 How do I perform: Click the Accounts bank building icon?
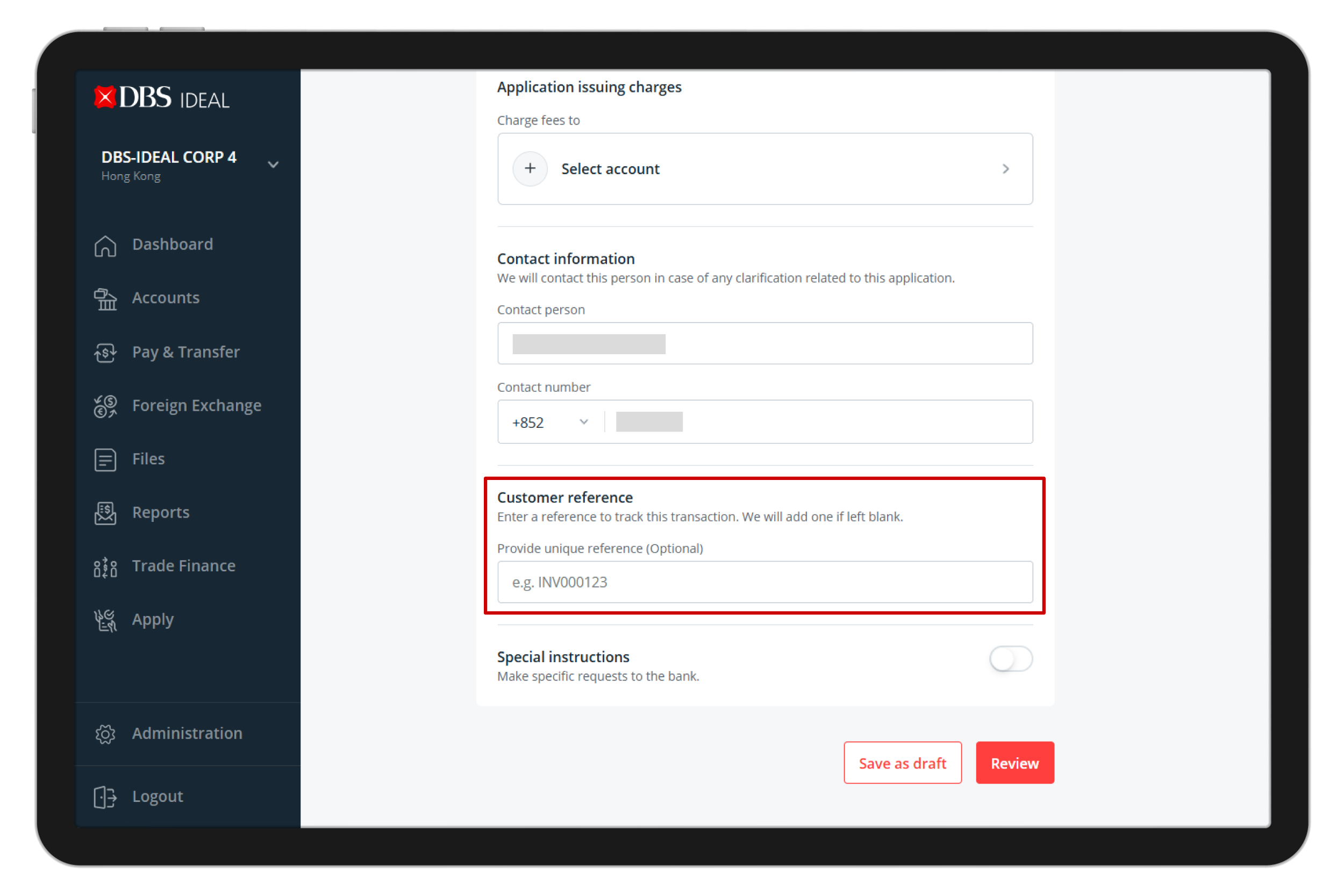click(x=105, y=299)
